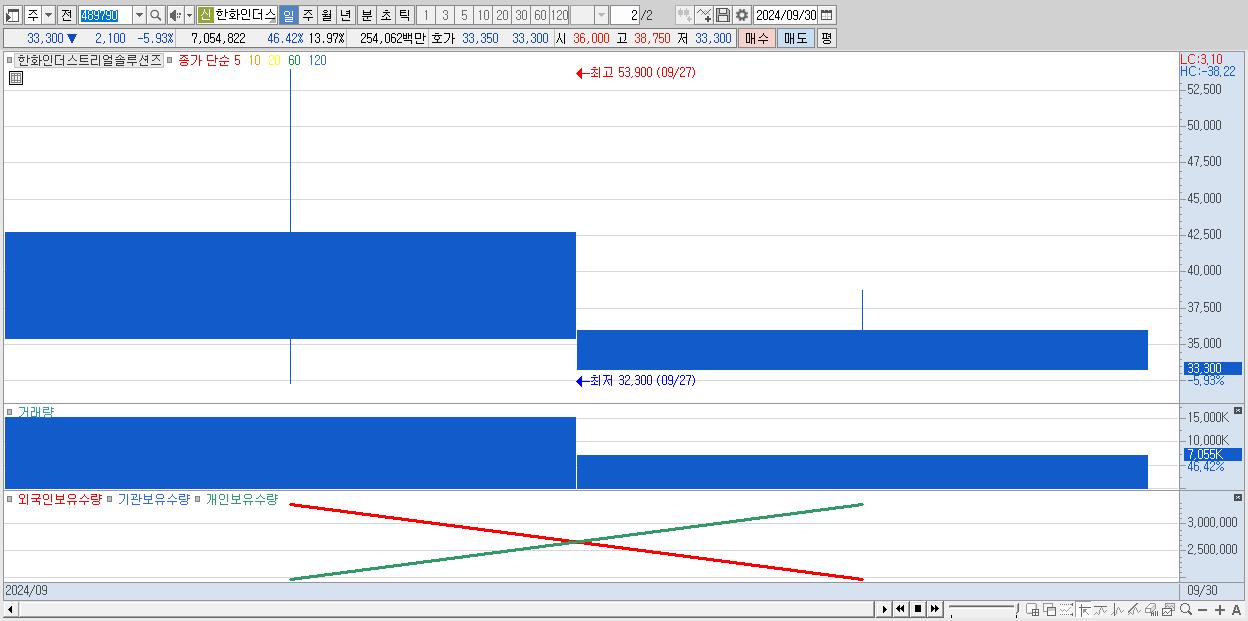Click the trend line pencil icon
This screenshot has width=1248, height=621.
pyautogui.click(x=1134, y=610)
